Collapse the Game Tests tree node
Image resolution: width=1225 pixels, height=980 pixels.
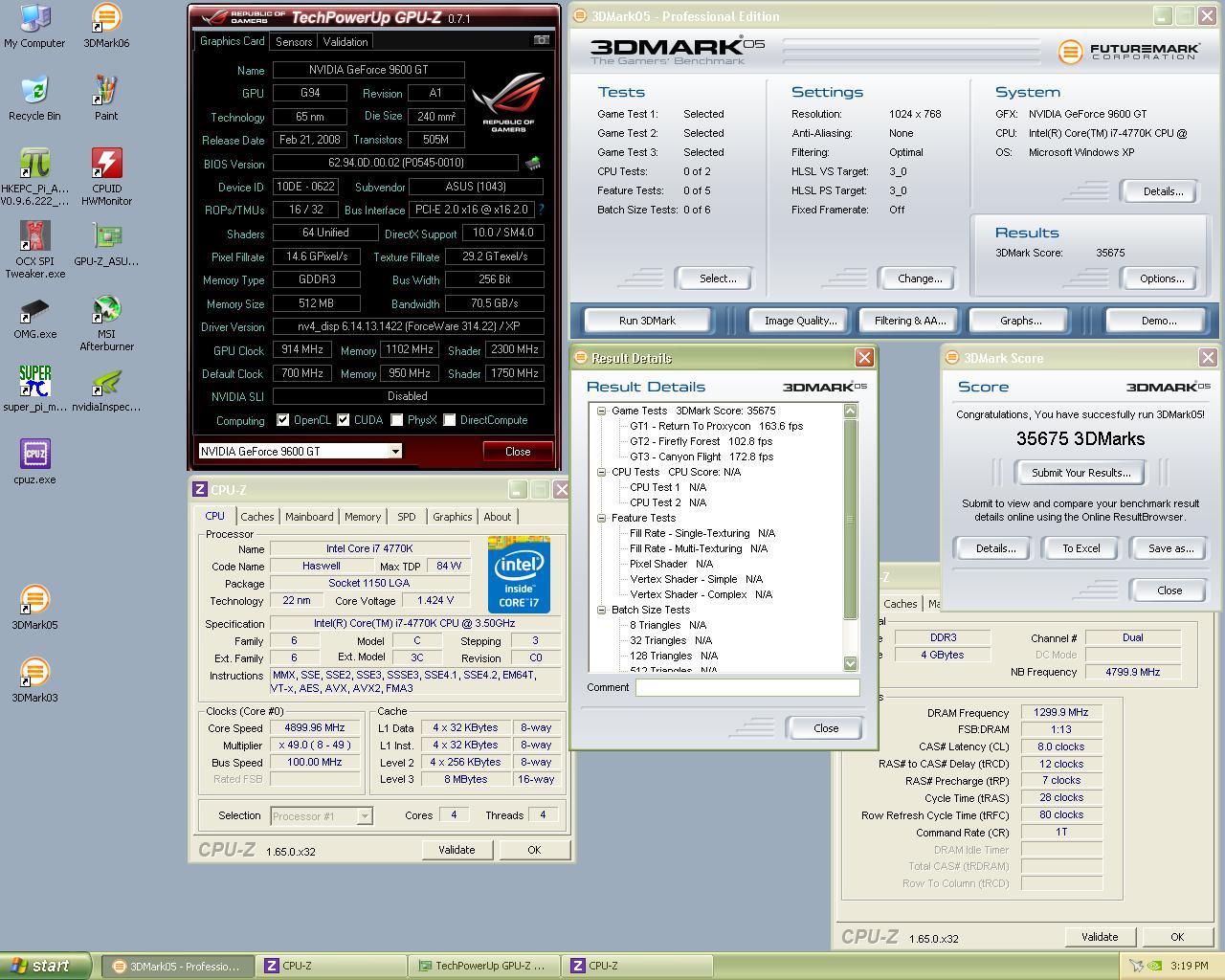click(602, 411)
